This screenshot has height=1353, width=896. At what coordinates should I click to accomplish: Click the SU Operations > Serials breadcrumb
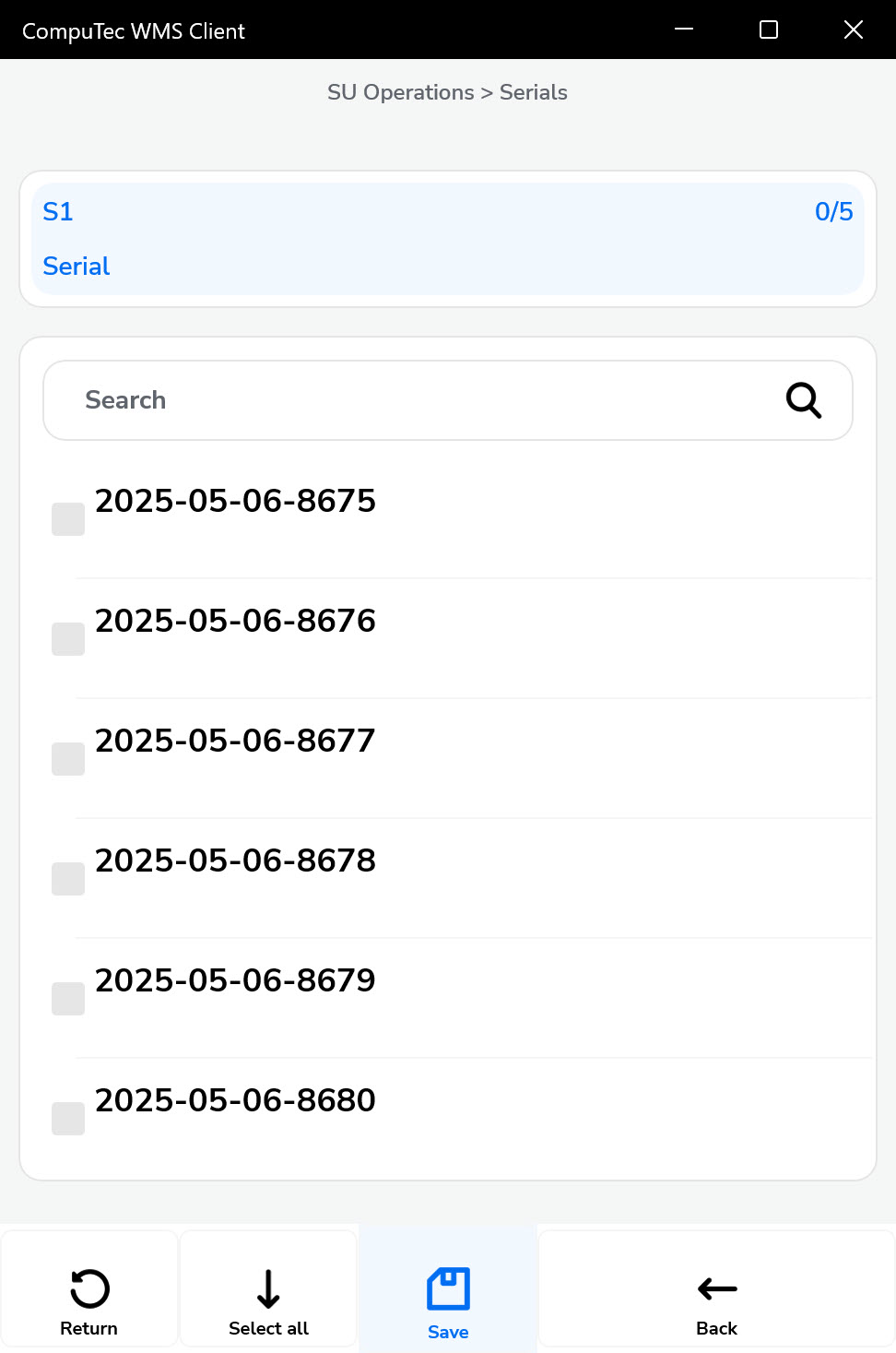[x=447, y=92]
